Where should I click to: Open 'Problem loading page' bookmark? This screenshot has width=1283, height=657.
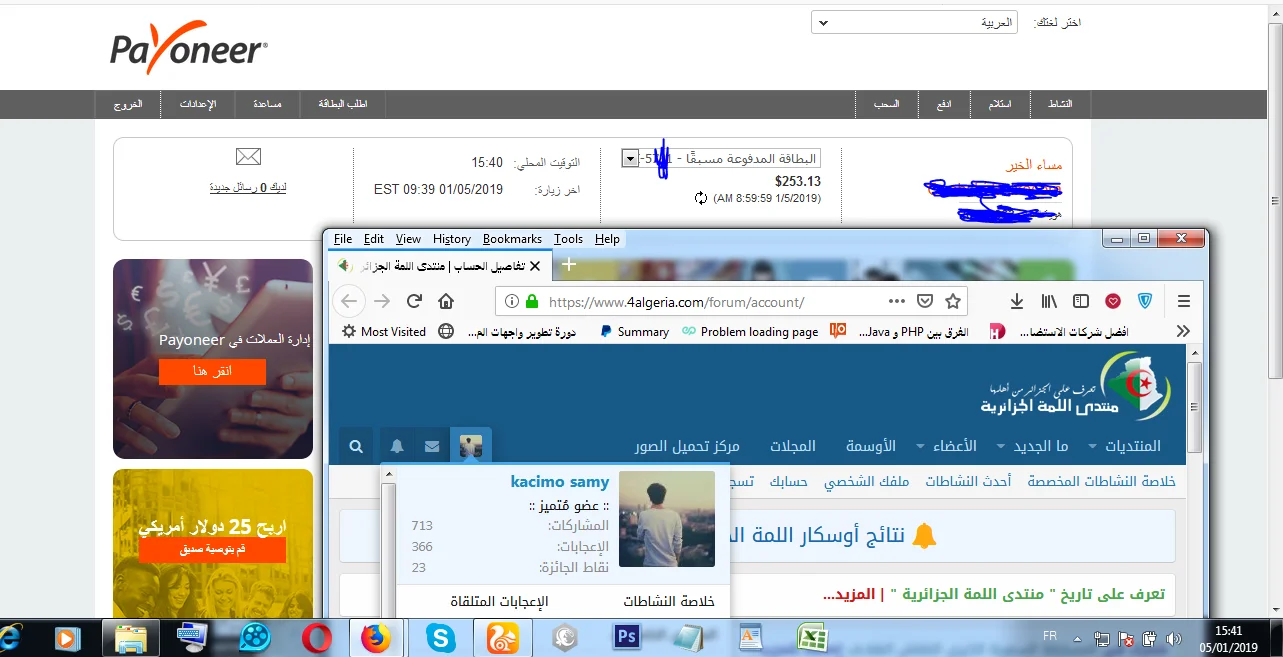click(x=749, y=331)
